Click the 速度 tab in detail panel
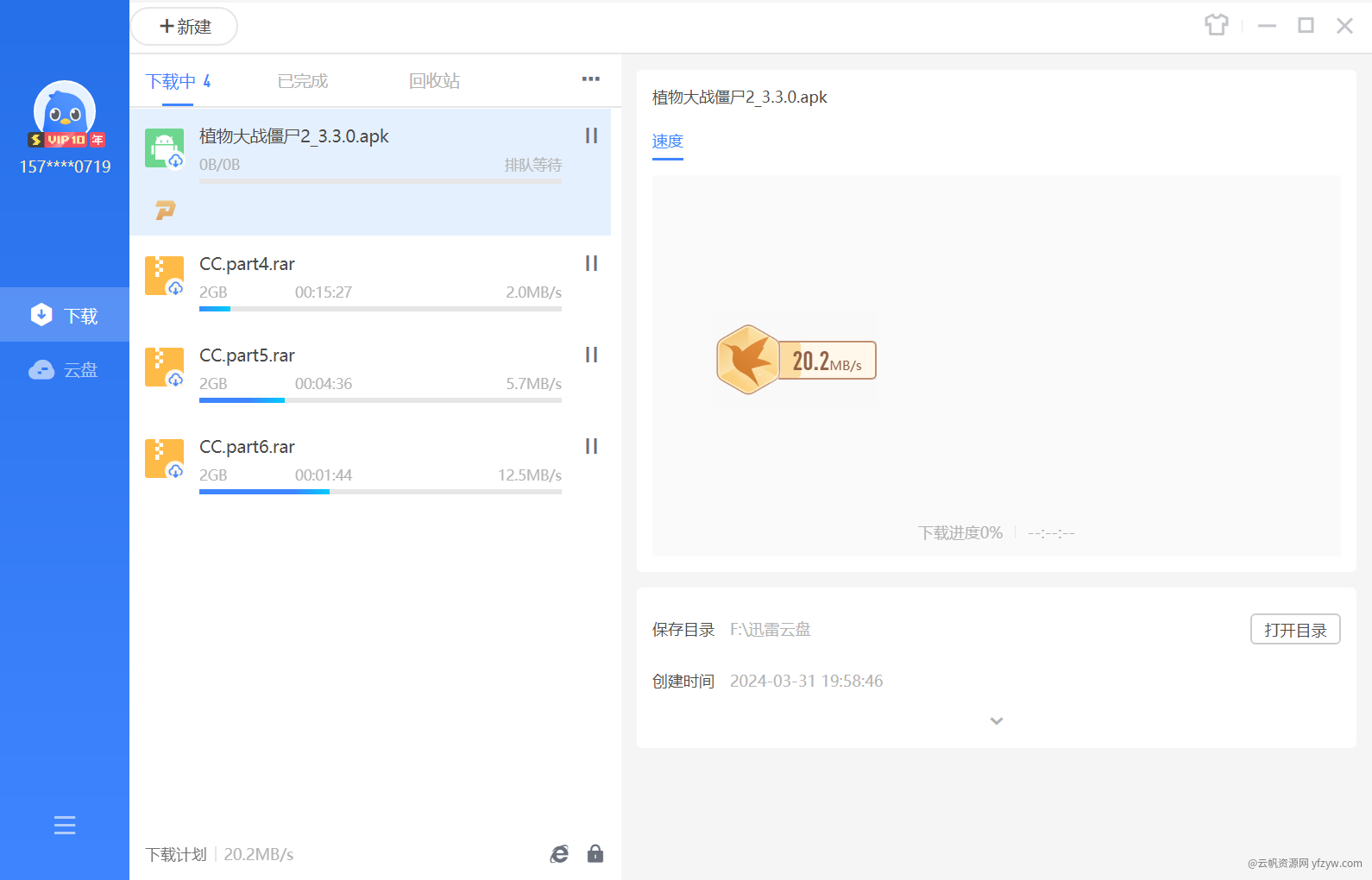The width and height of the screenshot is (1372, 880). click(x=668, y=141)
